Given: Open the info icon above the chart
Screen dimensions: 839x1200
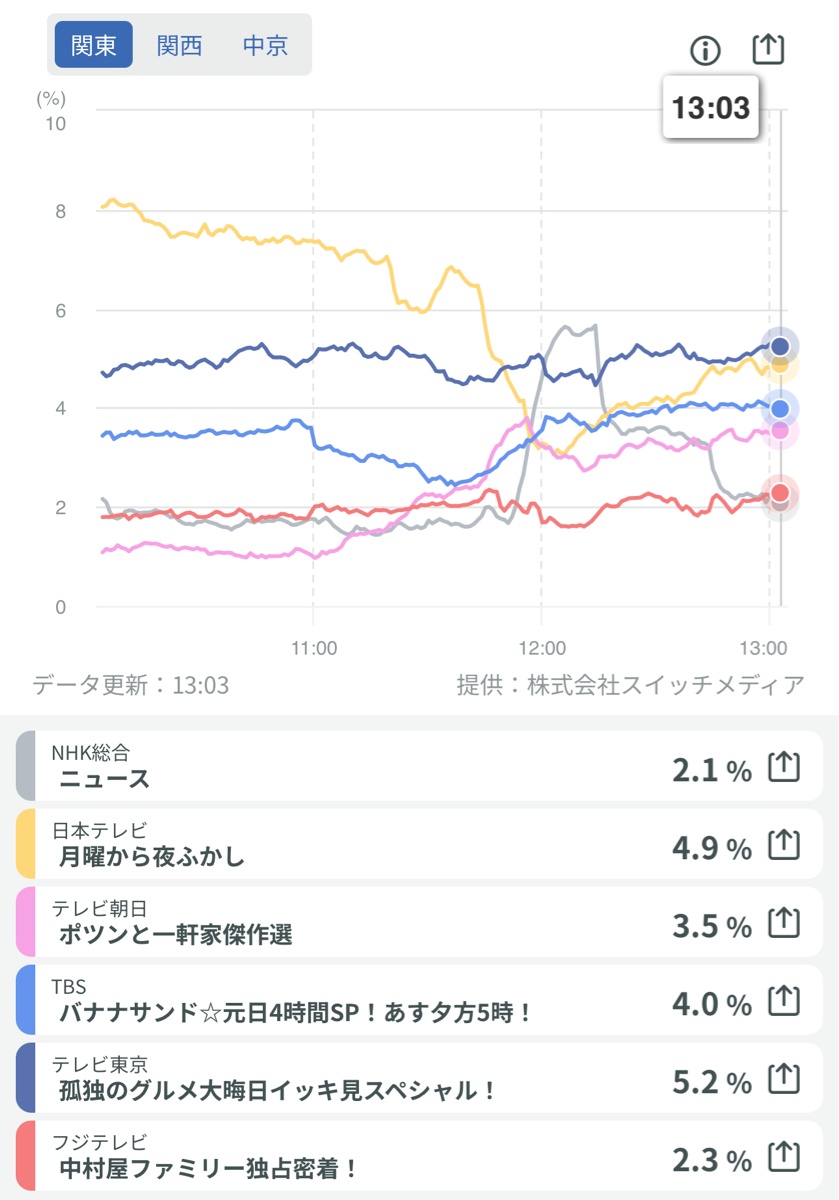Looking at the screenshot, I should point(705,50).
